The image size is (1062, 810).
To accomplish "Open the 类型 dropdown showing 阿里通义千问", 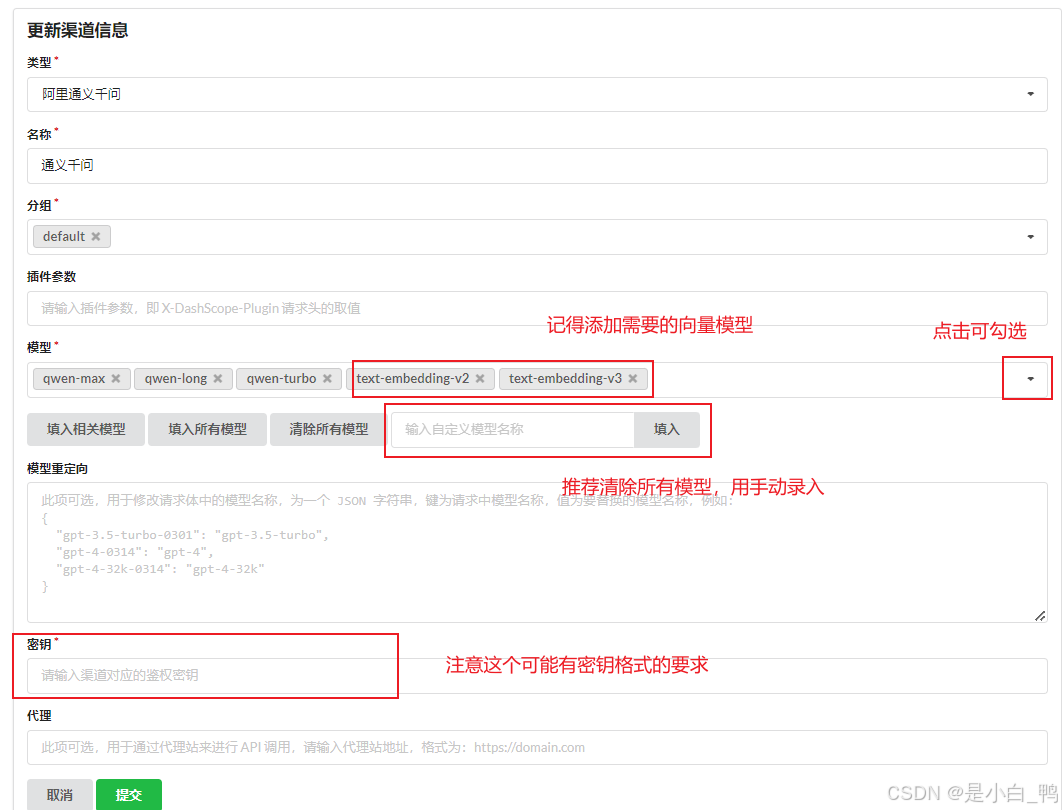I will tap(537, 94).
